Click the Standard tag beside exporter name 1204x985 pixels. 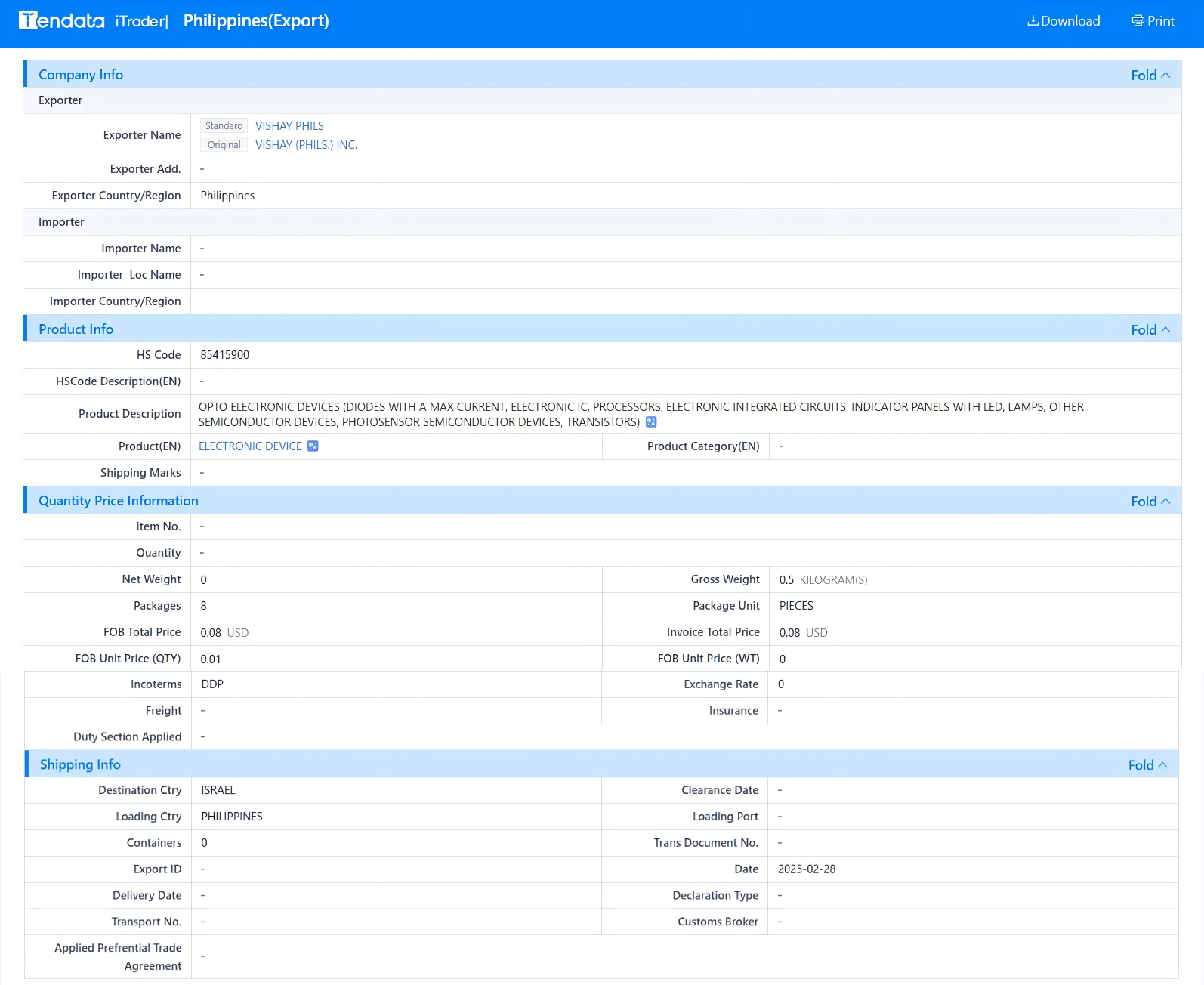click(x=224, y=126)
